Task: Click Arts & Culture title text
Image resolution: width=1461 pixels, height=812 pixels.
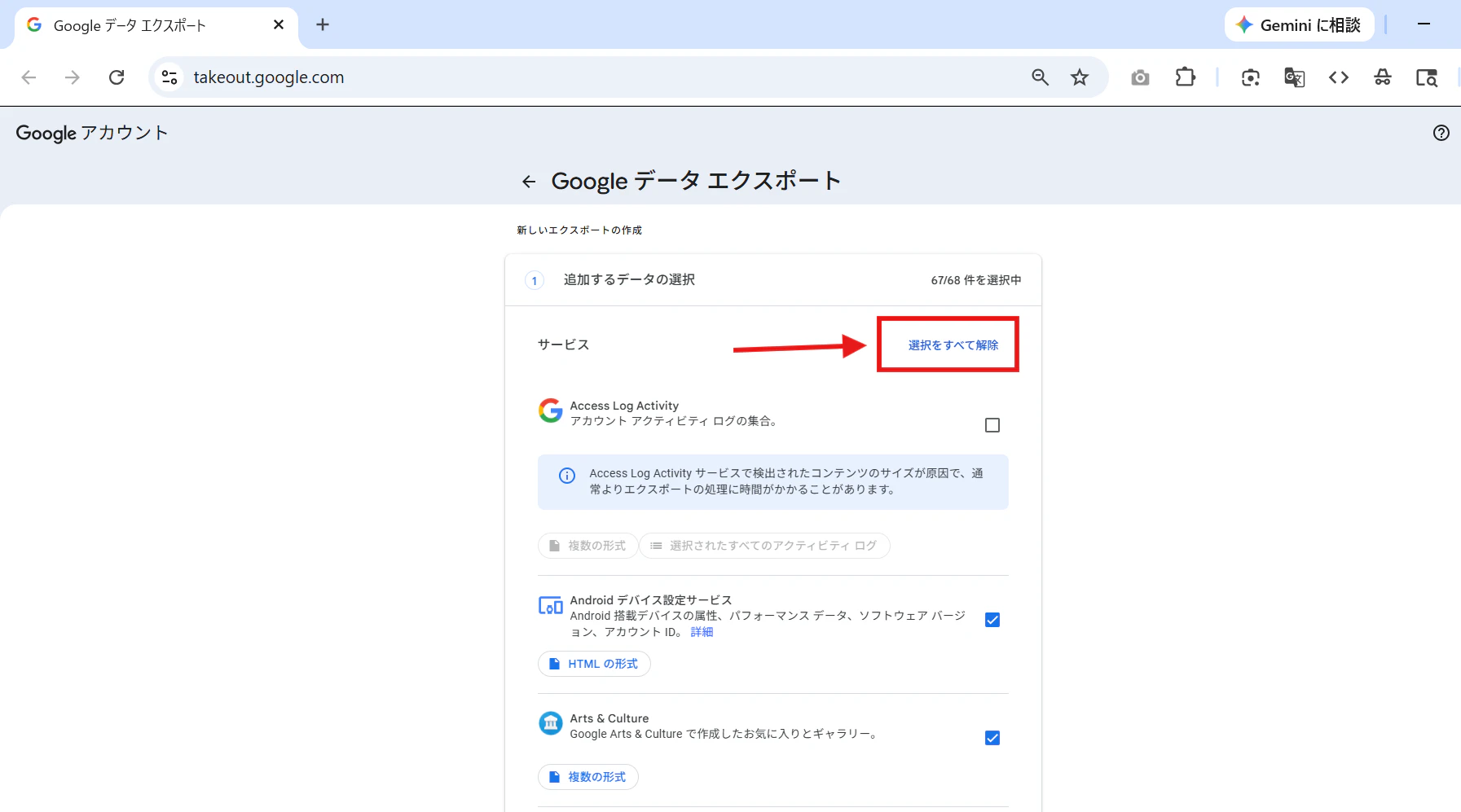Action: [x=609, y=718]
